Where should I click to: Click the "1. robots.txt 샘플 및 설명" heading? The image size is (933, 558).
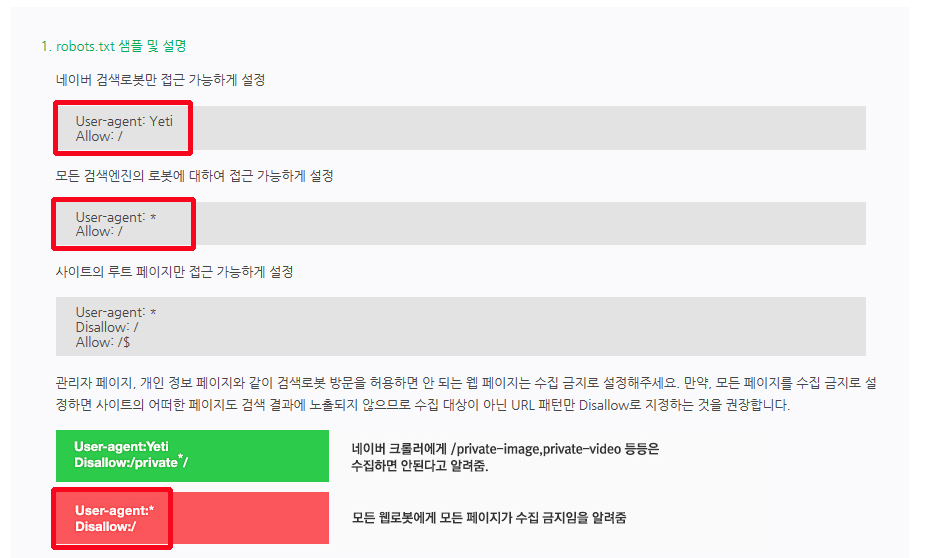[114, 46]
